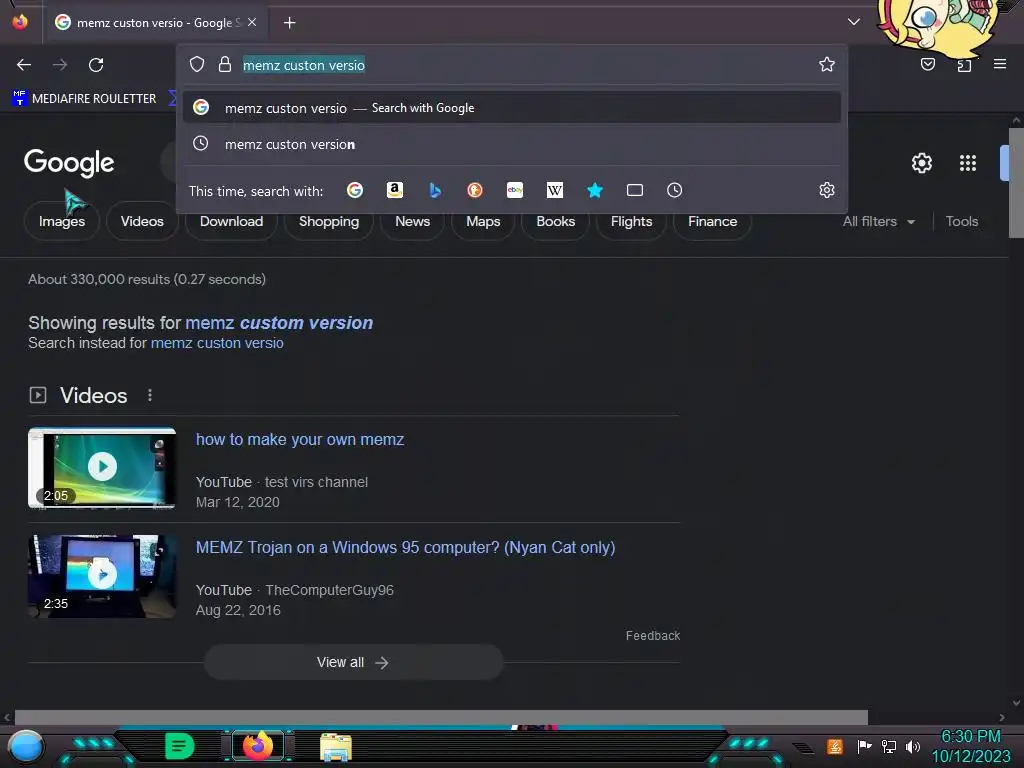1024x768 pixels.
Task: Click the site security padlock icon
Action: point(225,64)
